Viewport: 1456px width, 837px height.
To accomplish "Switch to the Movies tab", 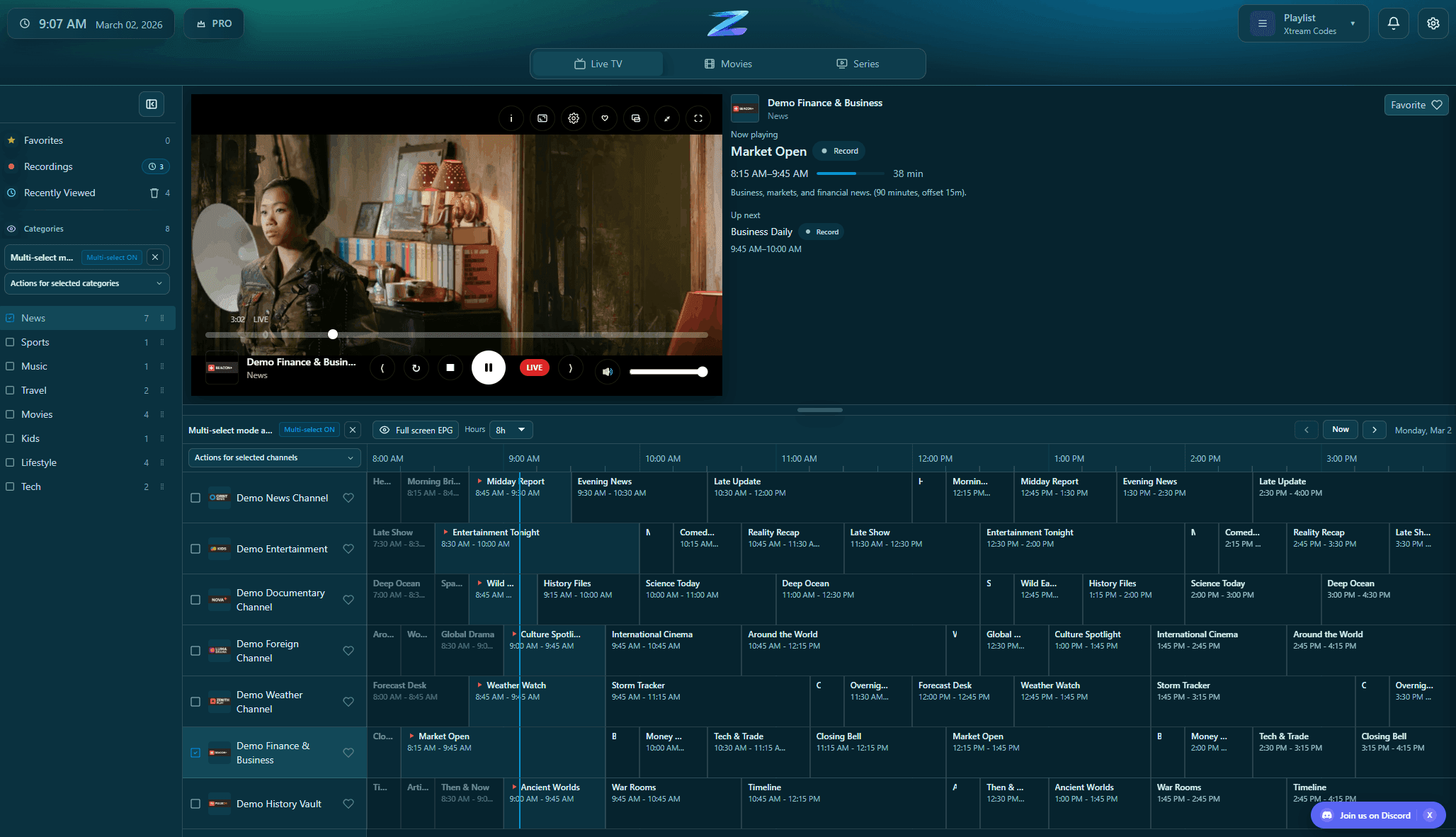I will [729, 64].
